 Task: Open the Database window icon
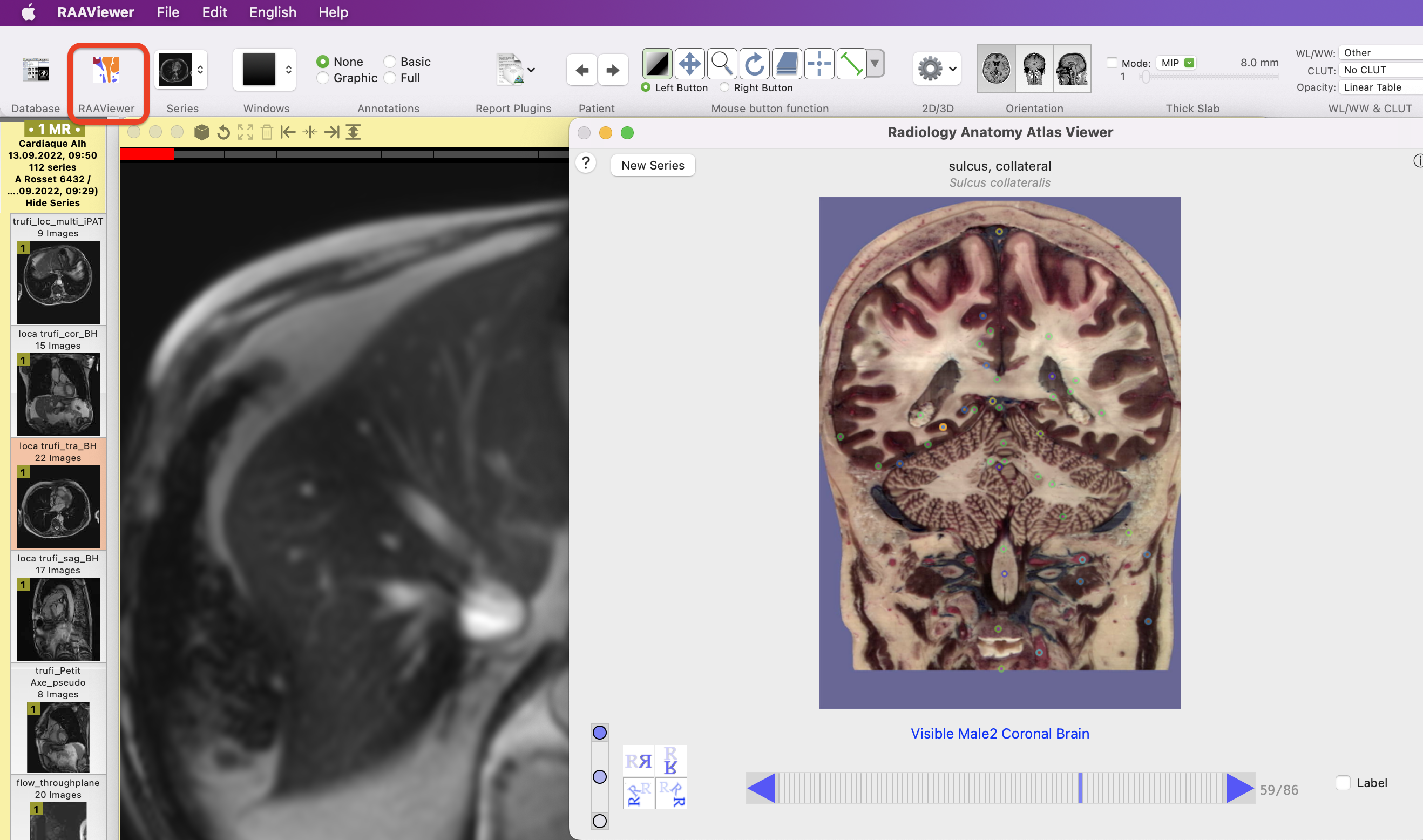(x=35, y=70)
